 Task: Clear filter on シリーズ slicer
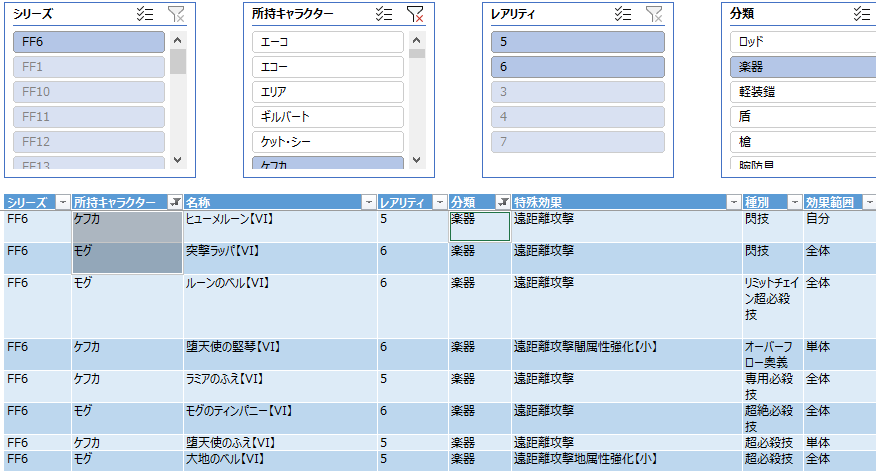click(176, 14)
